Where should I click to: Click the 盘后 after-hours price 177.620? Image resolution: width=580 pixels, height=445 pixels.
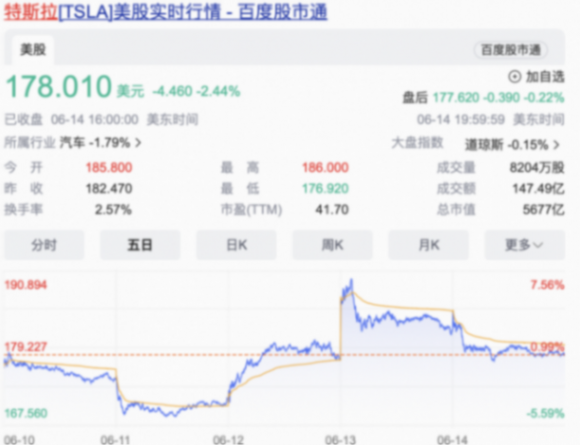click(456, 98)
